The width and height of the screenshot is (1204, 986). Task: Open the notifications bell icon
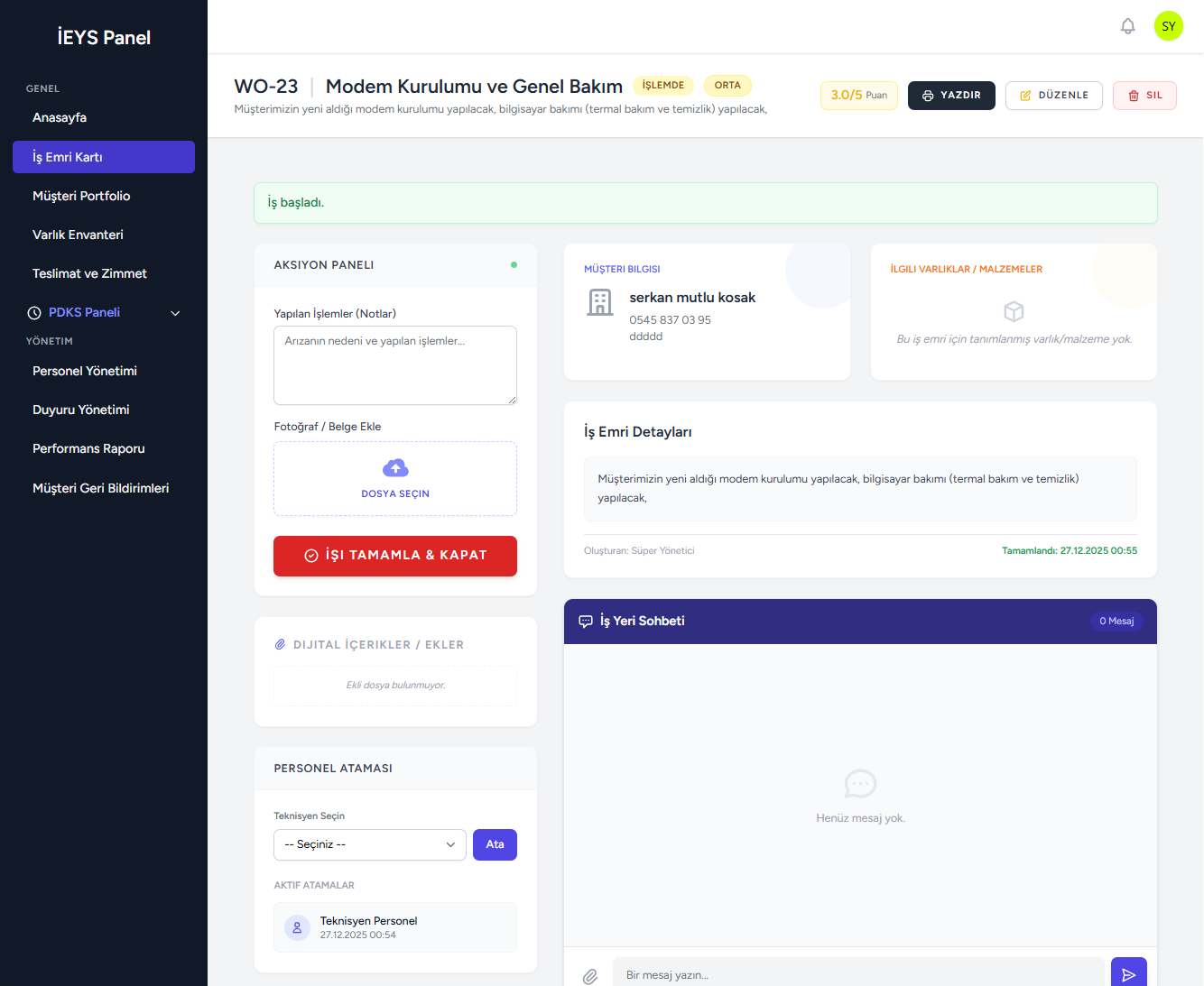coord(1127,26)
